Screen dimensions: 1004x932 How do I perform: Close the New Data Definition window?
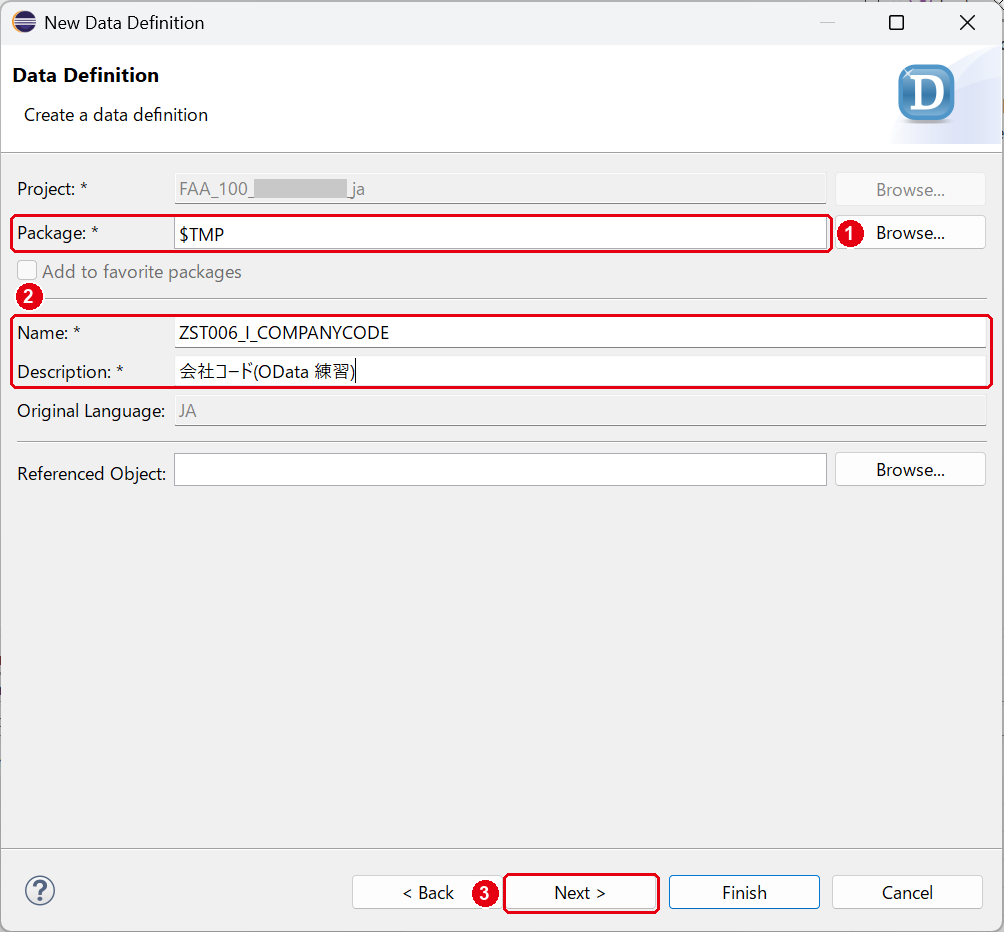click(967, 22)
